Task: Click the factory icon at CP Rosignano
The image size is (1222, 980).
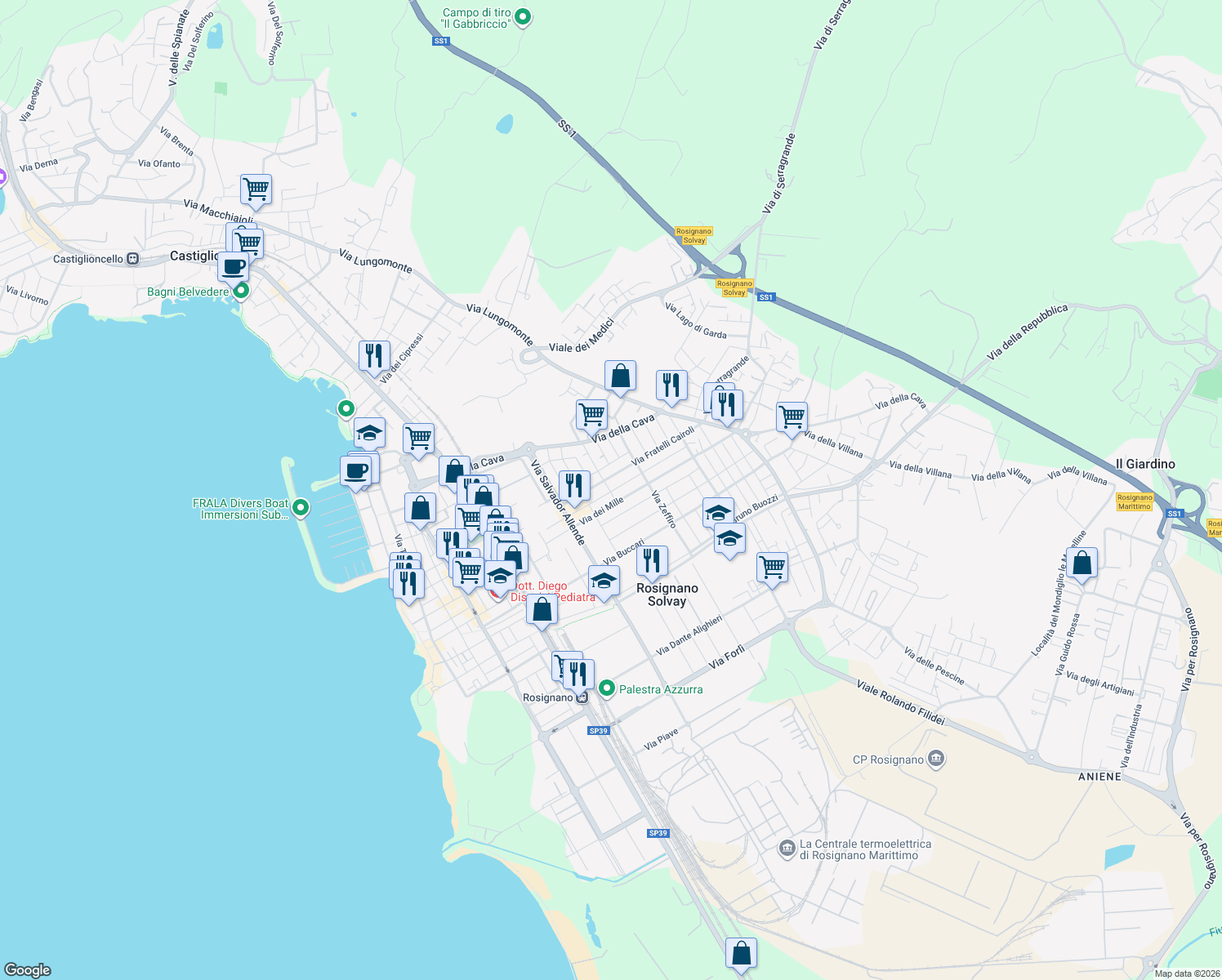Action: pyautogui.click(x=936, y=759)
